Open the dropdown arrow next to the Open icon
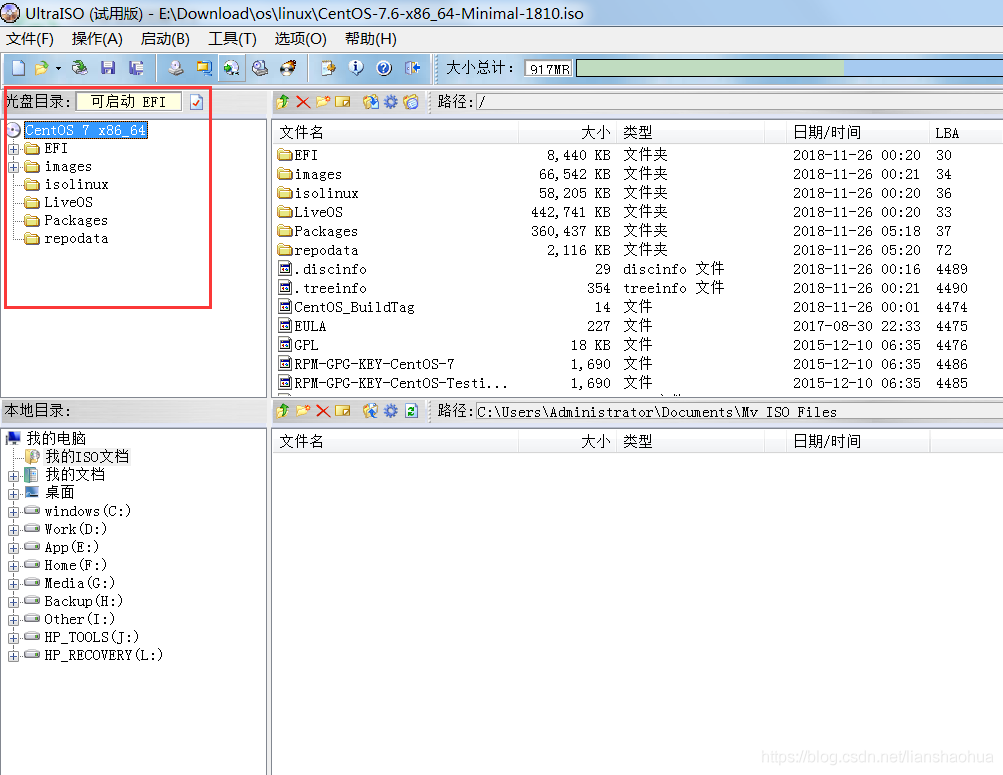1003x775 pixels. point(58,68)
